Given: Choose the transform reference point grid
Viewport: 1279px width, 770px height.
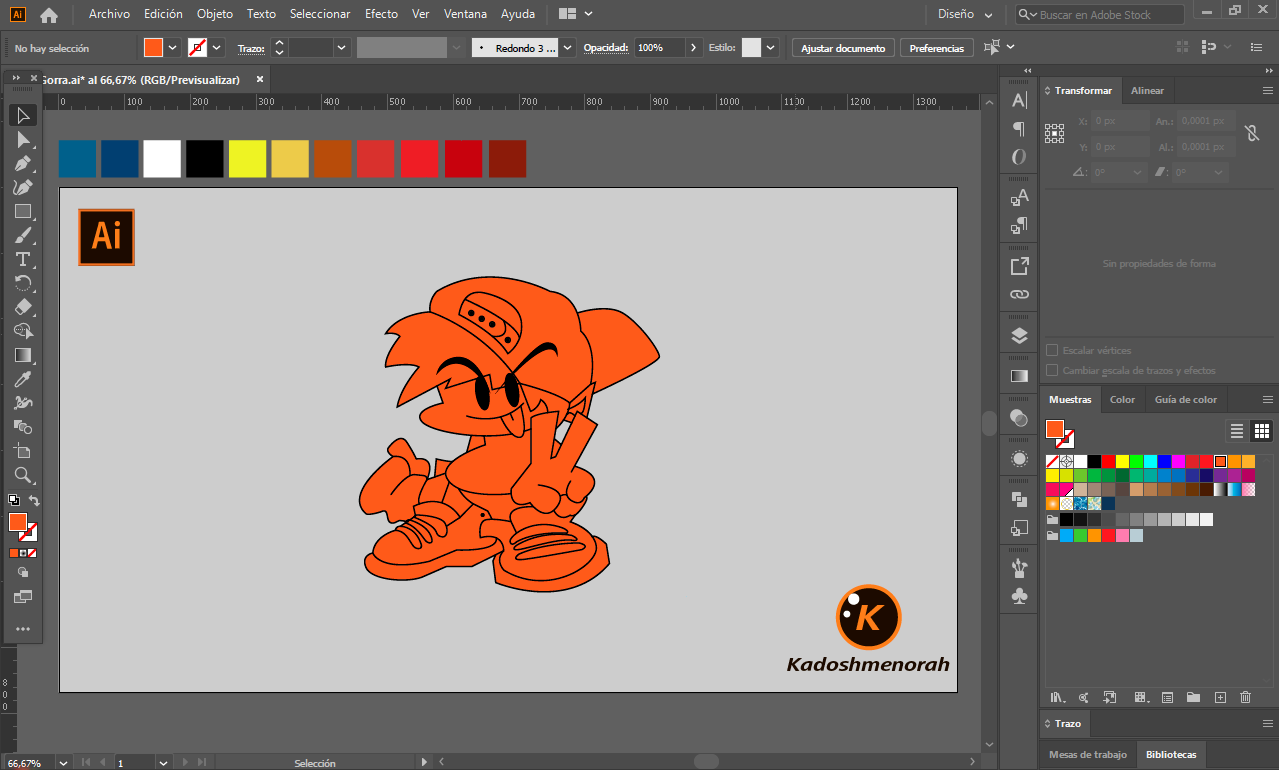Looking at the screenshot, I should (x=1054, y=133).
